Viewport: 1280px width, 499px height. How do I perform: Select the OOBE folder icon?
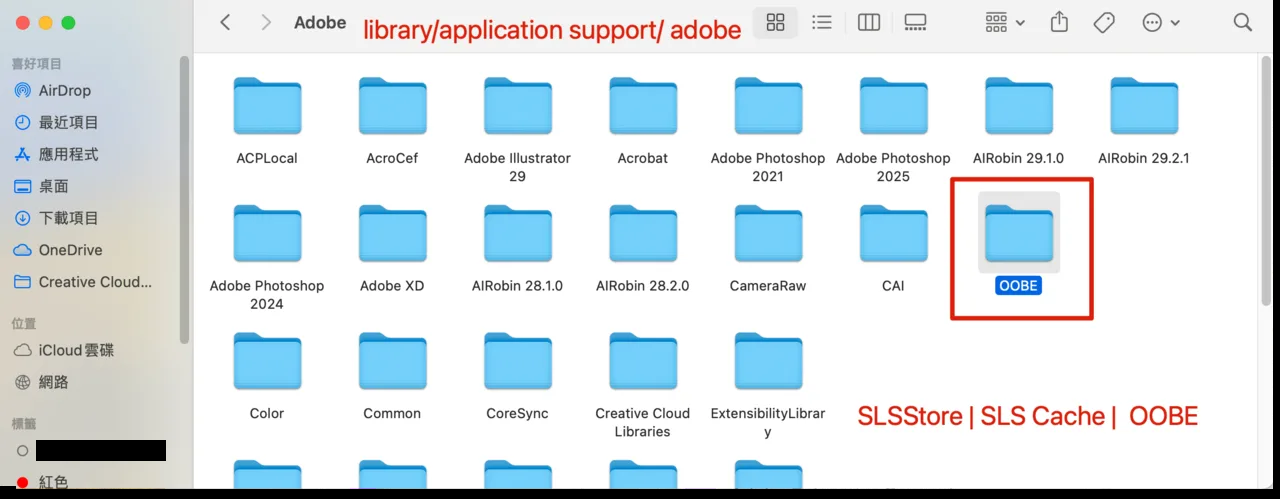coord(1019,234)
